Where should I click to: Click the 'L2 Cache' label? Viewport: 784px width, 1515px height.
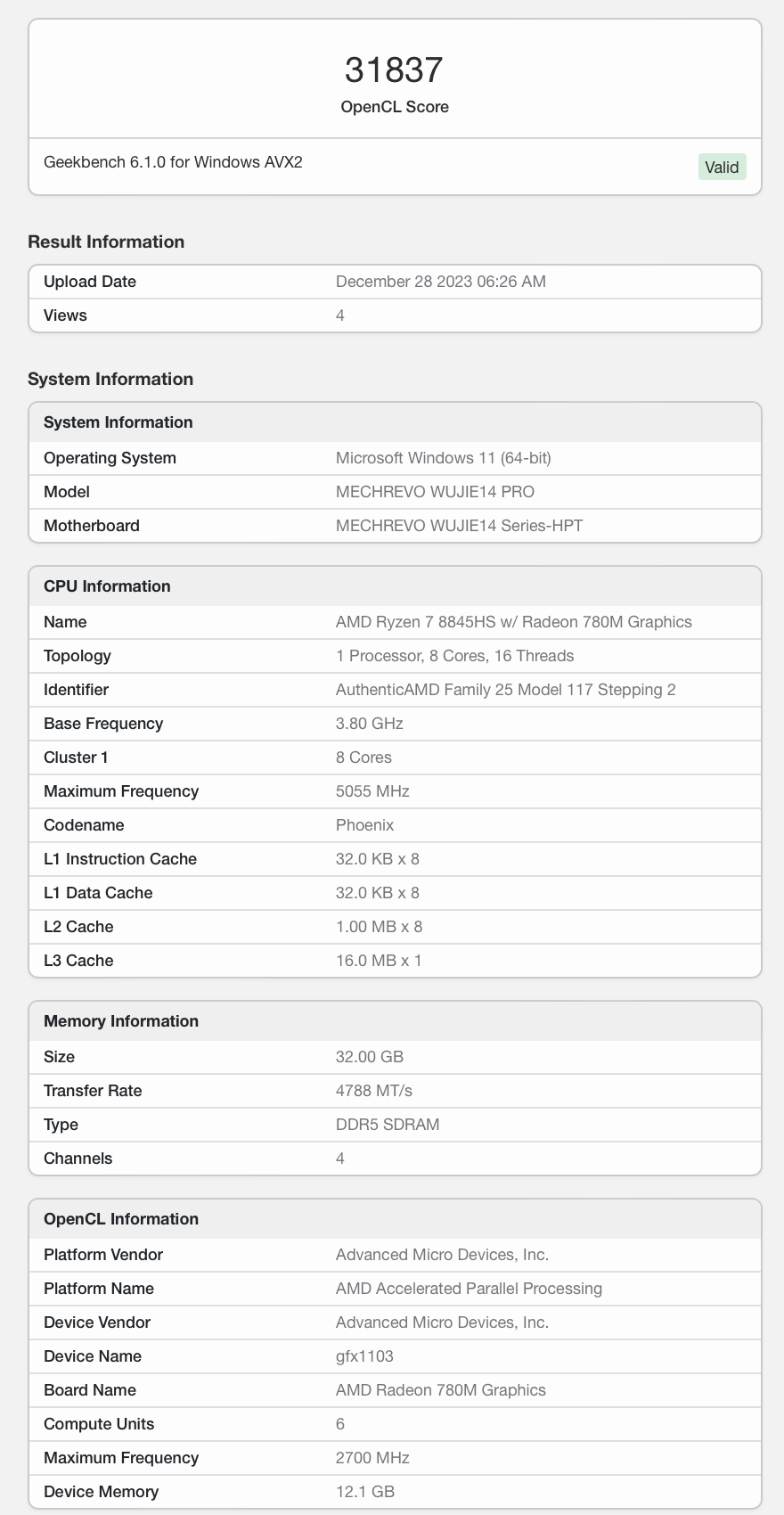click(x=78, y=927)
